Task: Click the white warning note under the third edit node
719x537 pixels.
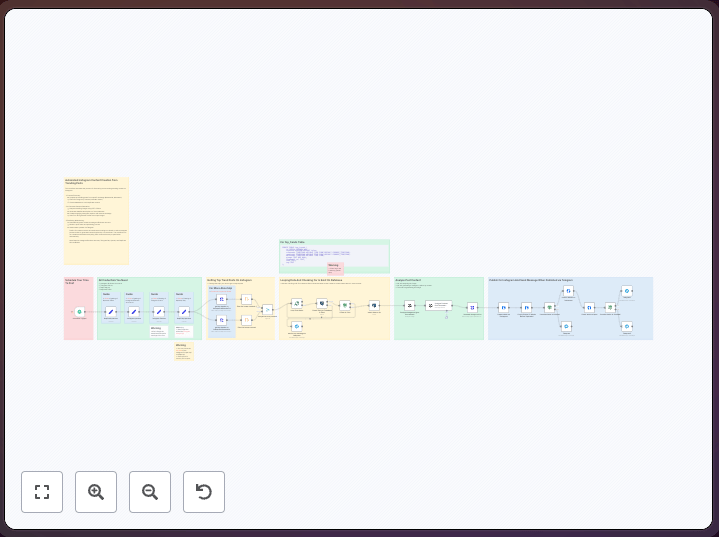Action: point(159,332)
